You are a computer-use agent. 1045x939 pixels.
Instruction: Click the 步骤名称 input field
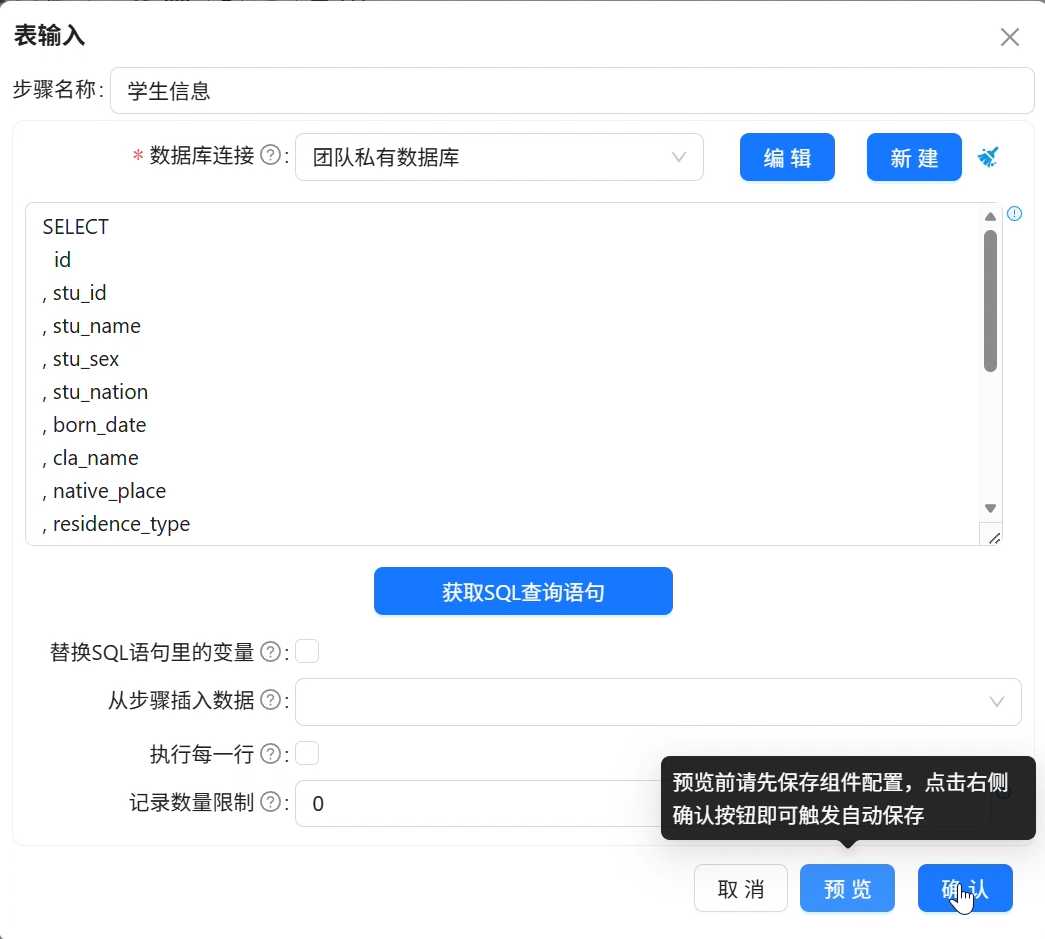pyautogui.click(x=572, y=91)
